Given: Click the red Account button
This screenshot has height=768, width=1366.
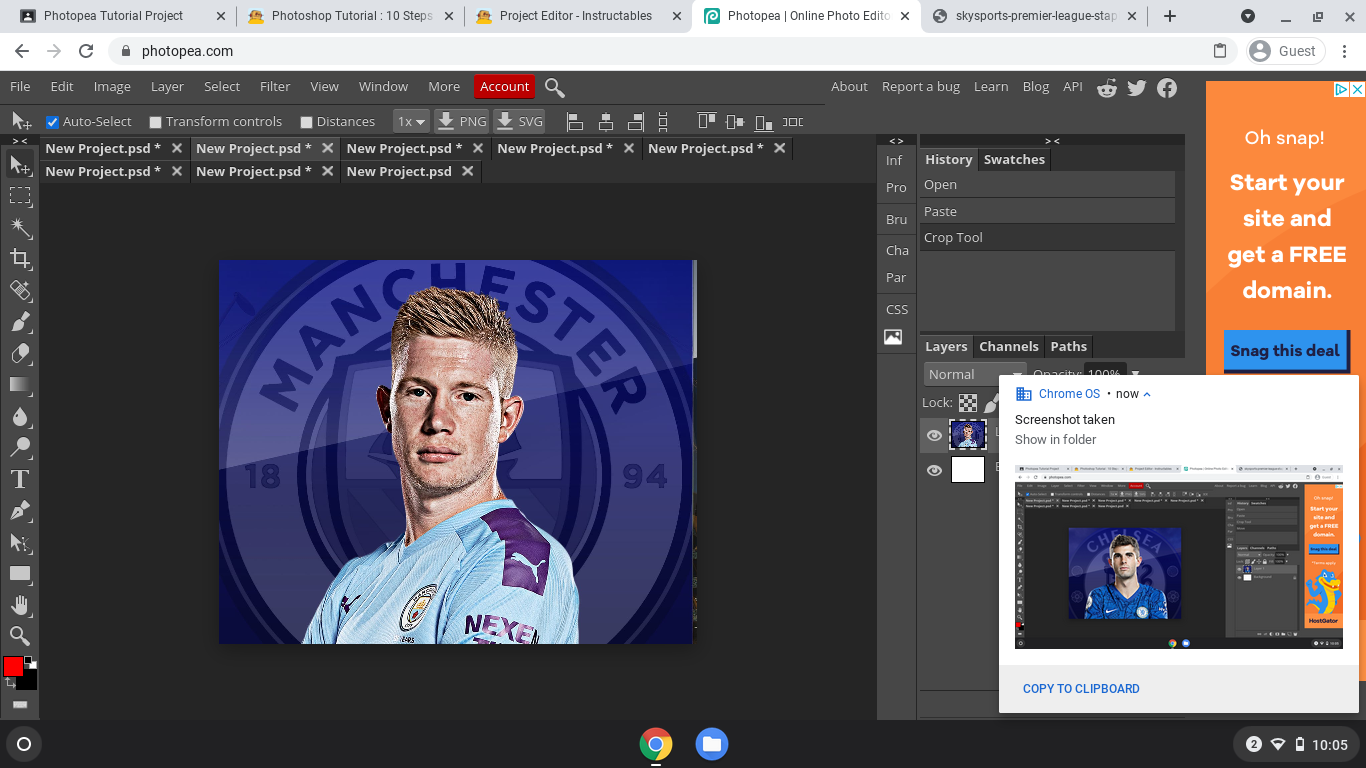Looking at the screenshot, I should tap(504, 86).
